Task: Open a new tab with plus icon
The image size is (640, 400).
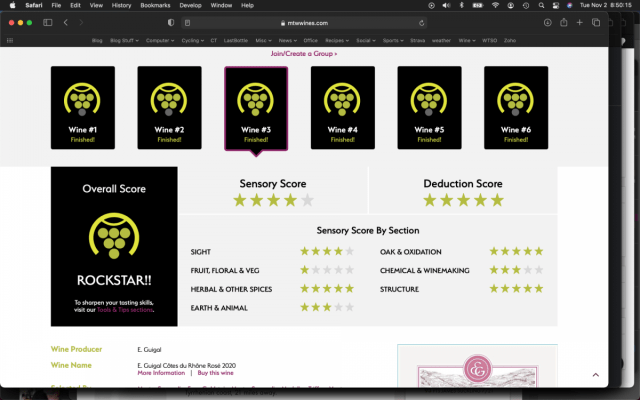Action: (581, 22)
